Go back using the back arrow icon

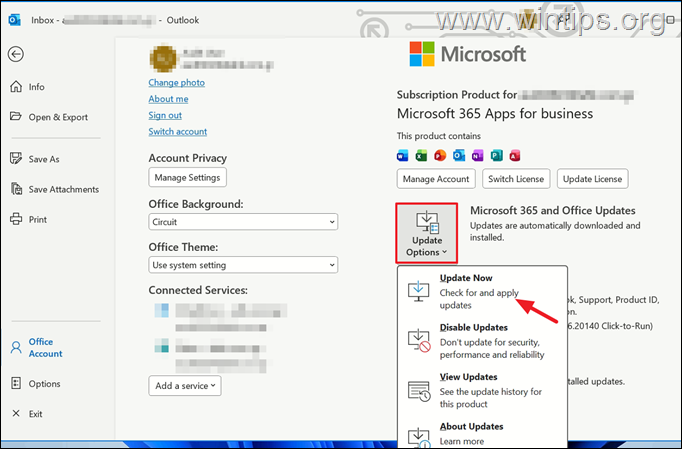click(x=16, y=54)
